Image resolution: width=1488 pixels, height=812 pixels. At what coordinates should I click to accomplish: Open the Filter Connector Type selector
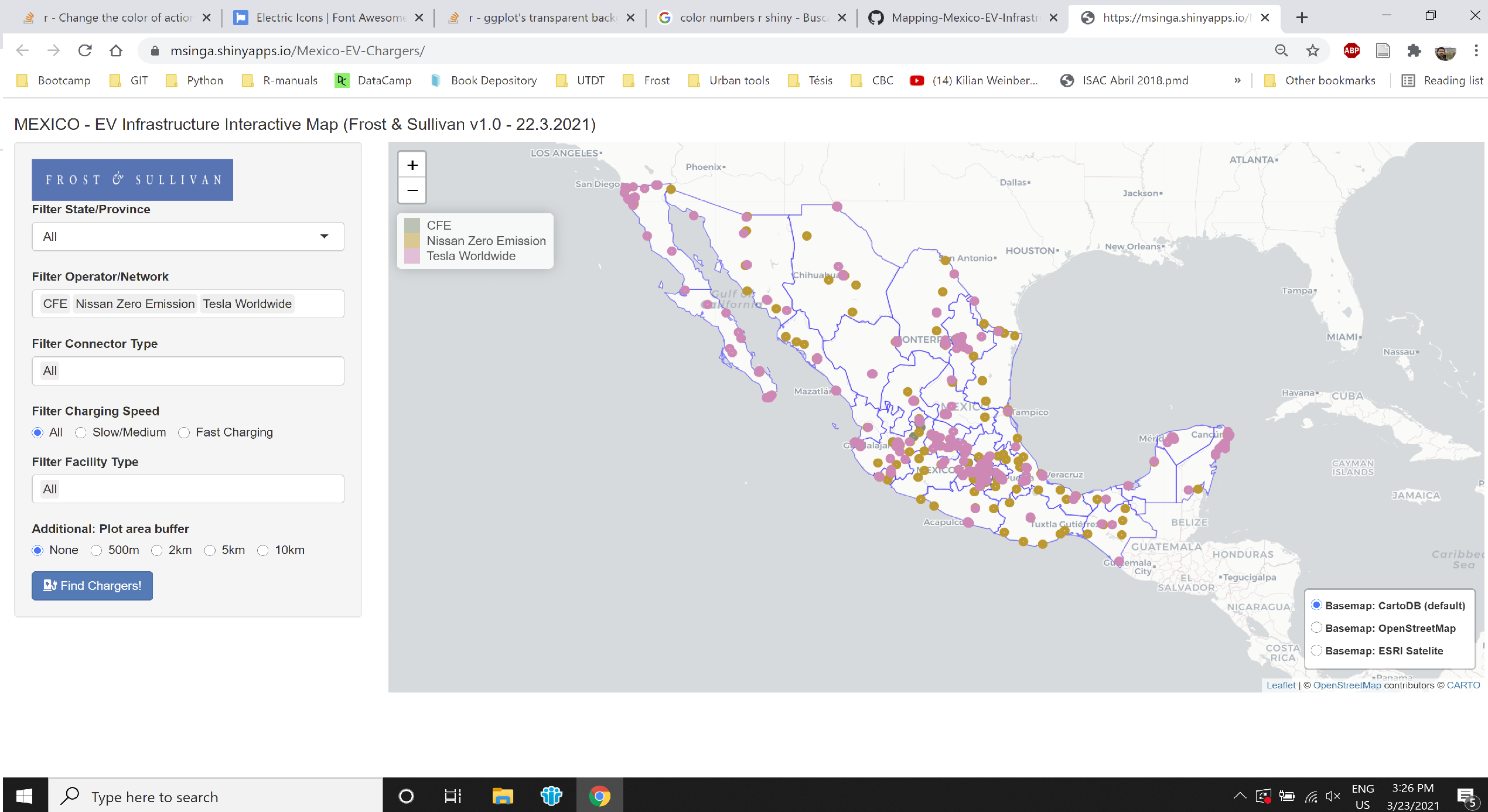click(x=187, y=371)
